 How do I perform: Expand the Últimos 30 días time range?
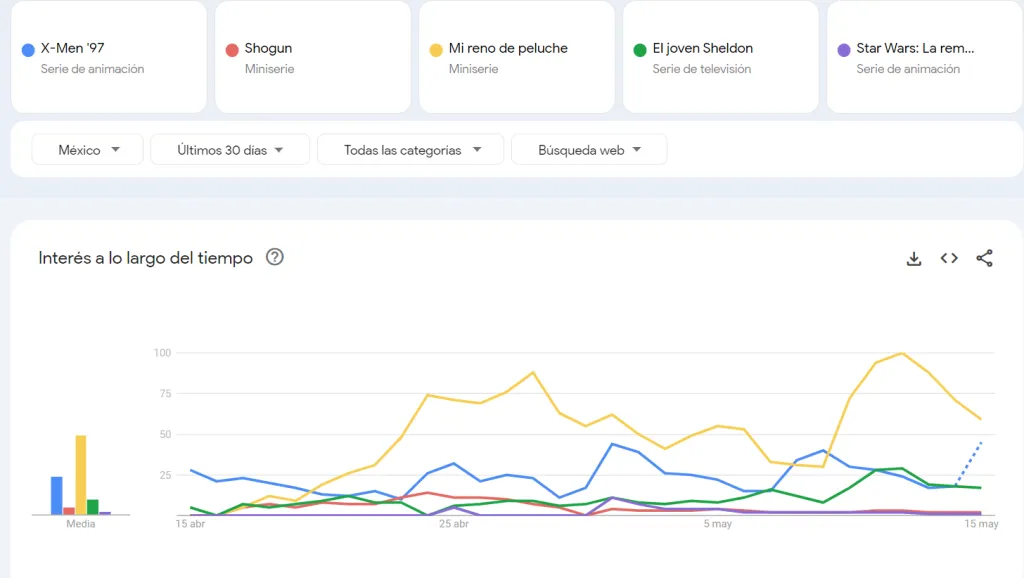tap(230, 150)
